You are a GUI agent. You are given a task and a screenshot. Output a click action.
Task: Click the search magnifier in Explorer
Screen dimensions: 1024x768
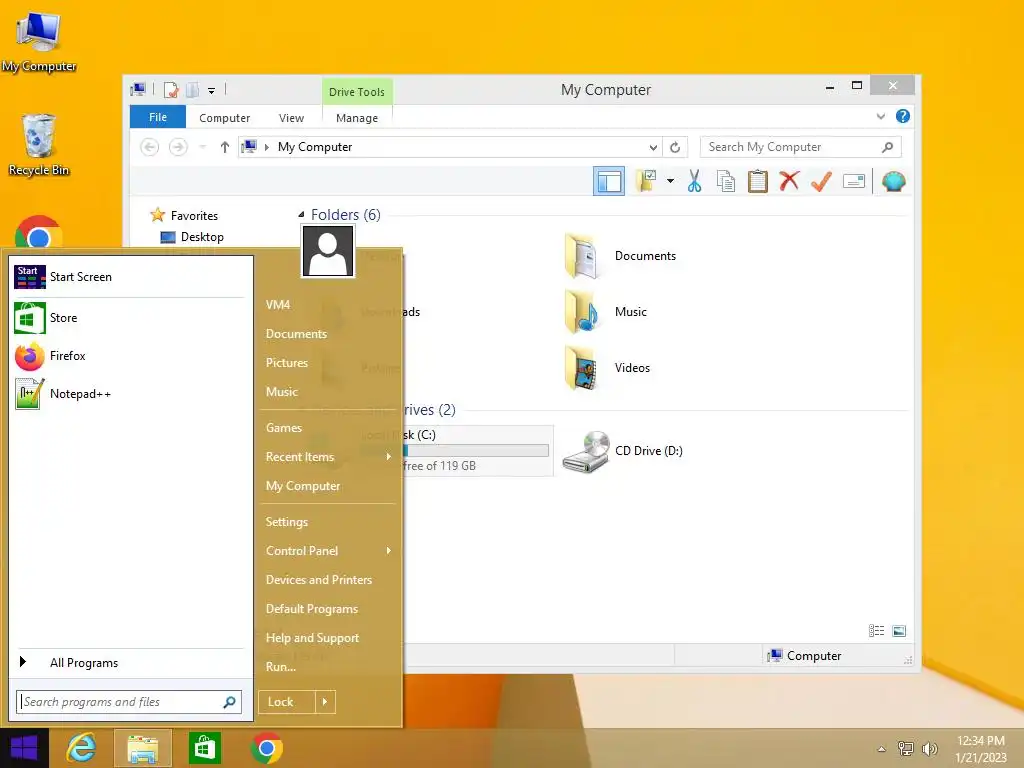click(887, 147)
